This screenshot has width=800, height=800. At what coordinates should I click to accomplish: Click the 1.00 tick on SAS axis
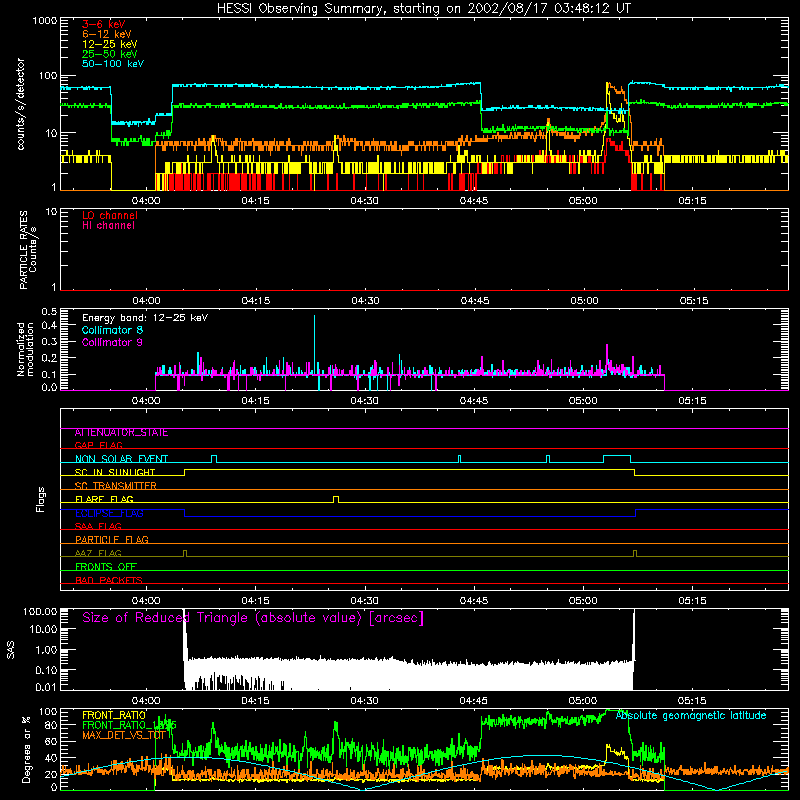pos(46,649)
